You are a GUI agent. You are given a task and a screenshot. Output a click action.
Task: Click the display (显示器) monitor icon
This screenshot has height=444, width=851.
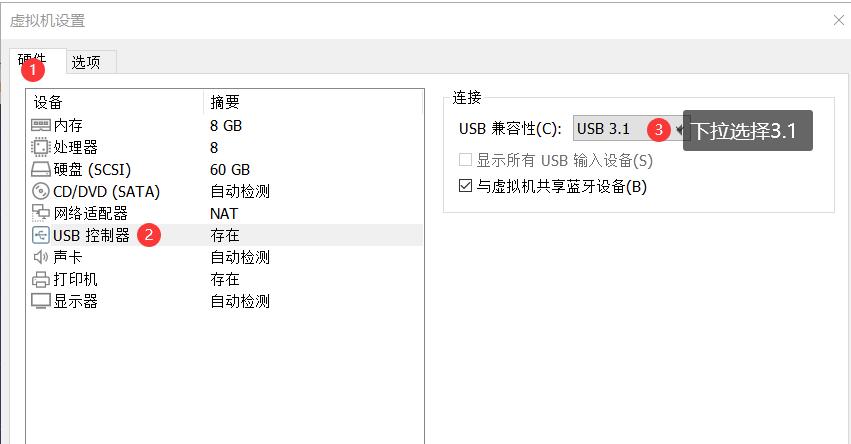point(41,301)
